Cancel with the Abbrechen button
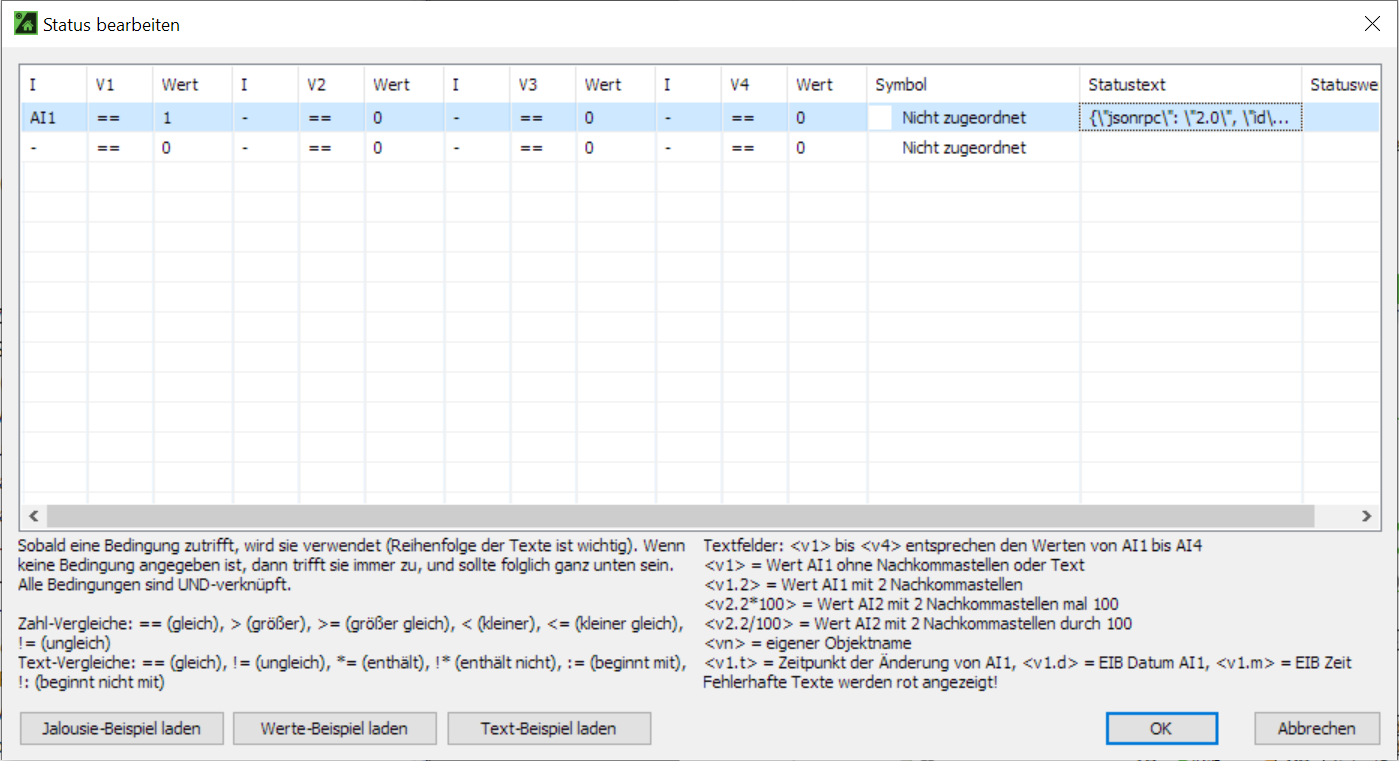Screen dimensions: 1399x761 [x=1317, y=729]
